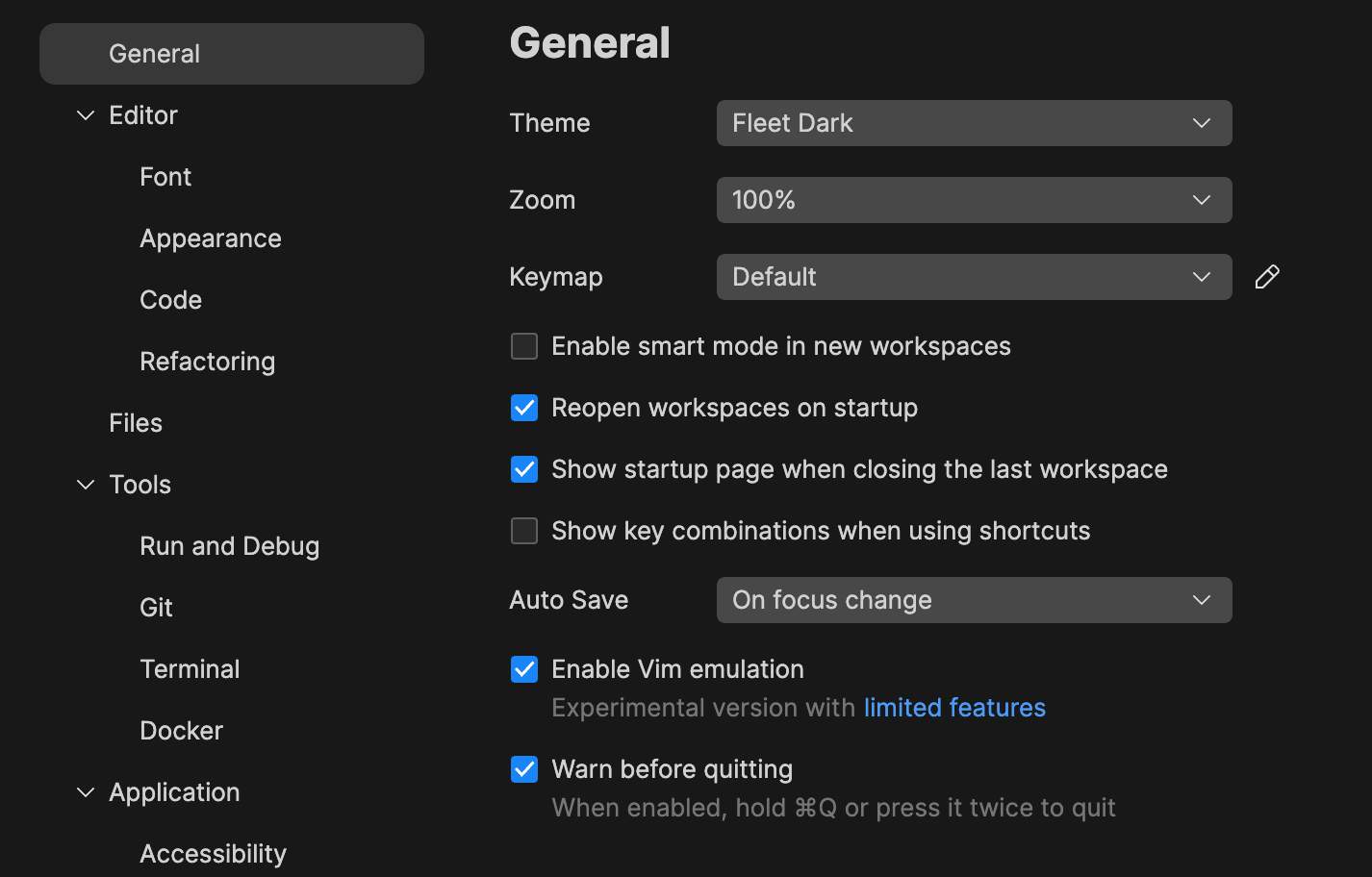The height and width of the screenshot is (877, 1372).
Task: Select the Accessibility settings entry
Action: click(213, 853)
